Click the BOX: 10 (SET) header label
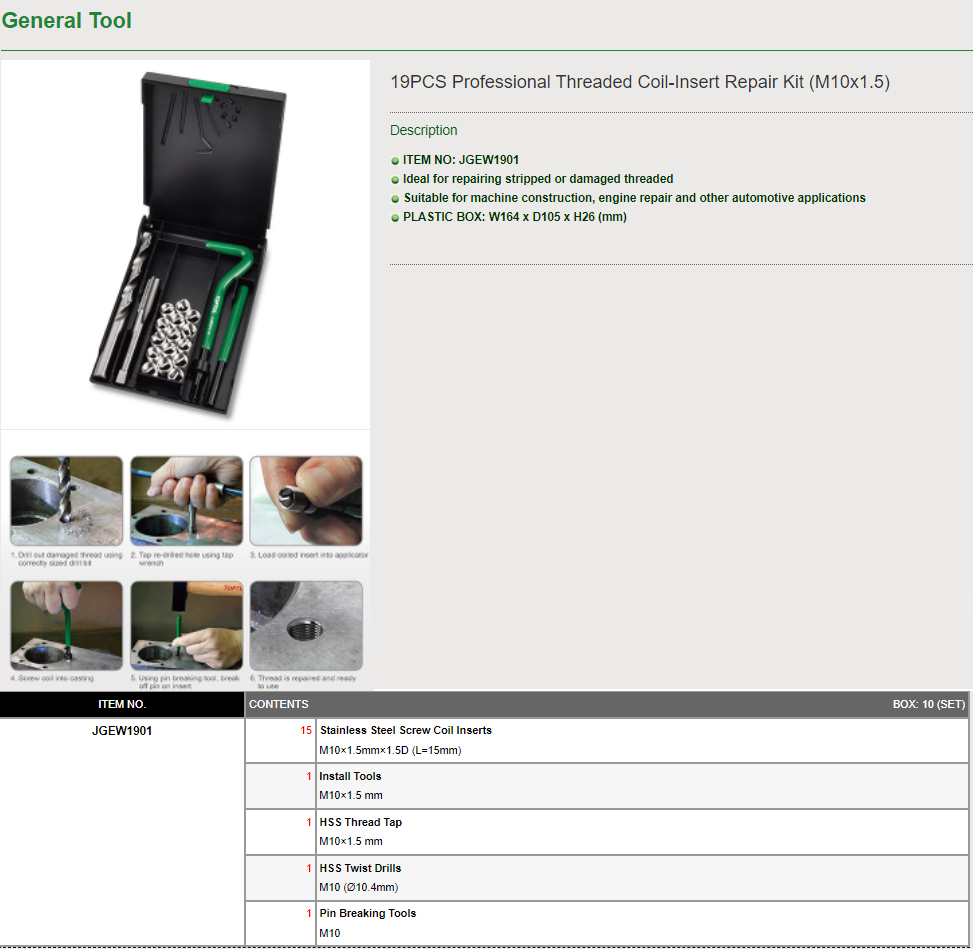 coord(928,704)
